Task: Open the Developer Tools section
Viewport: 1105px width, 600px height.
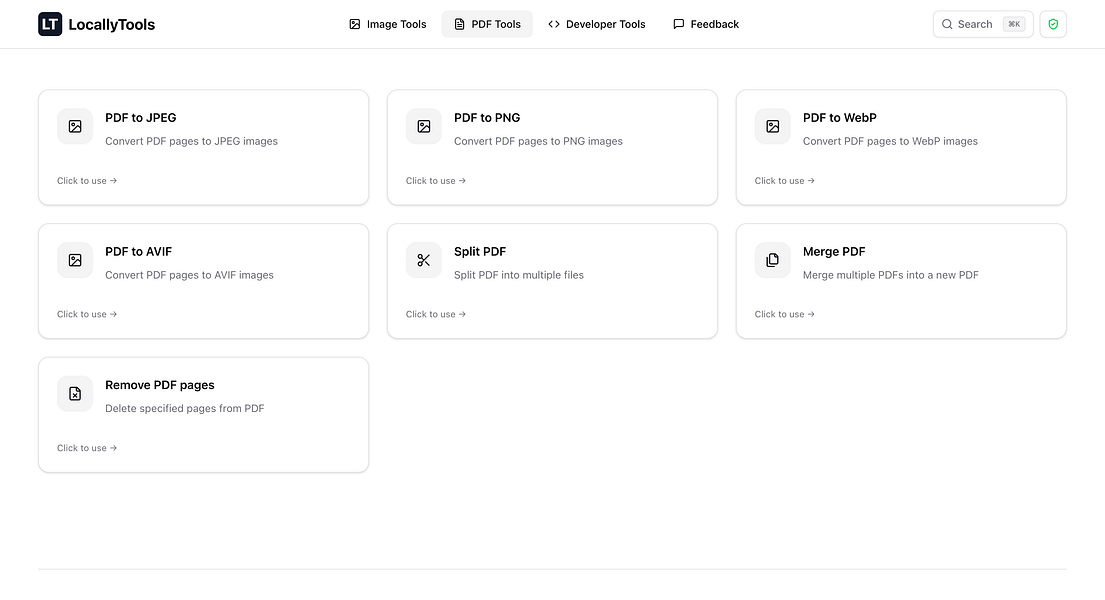Action: pos(597,23)
